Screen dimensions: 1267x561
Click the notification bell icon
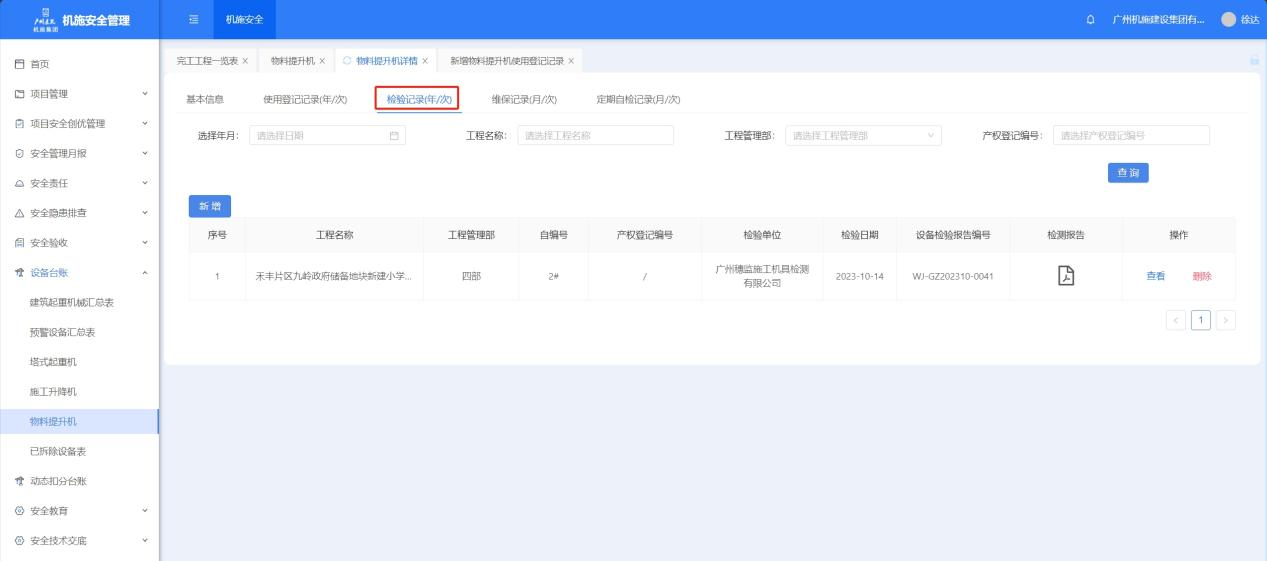pos(1089,20)
